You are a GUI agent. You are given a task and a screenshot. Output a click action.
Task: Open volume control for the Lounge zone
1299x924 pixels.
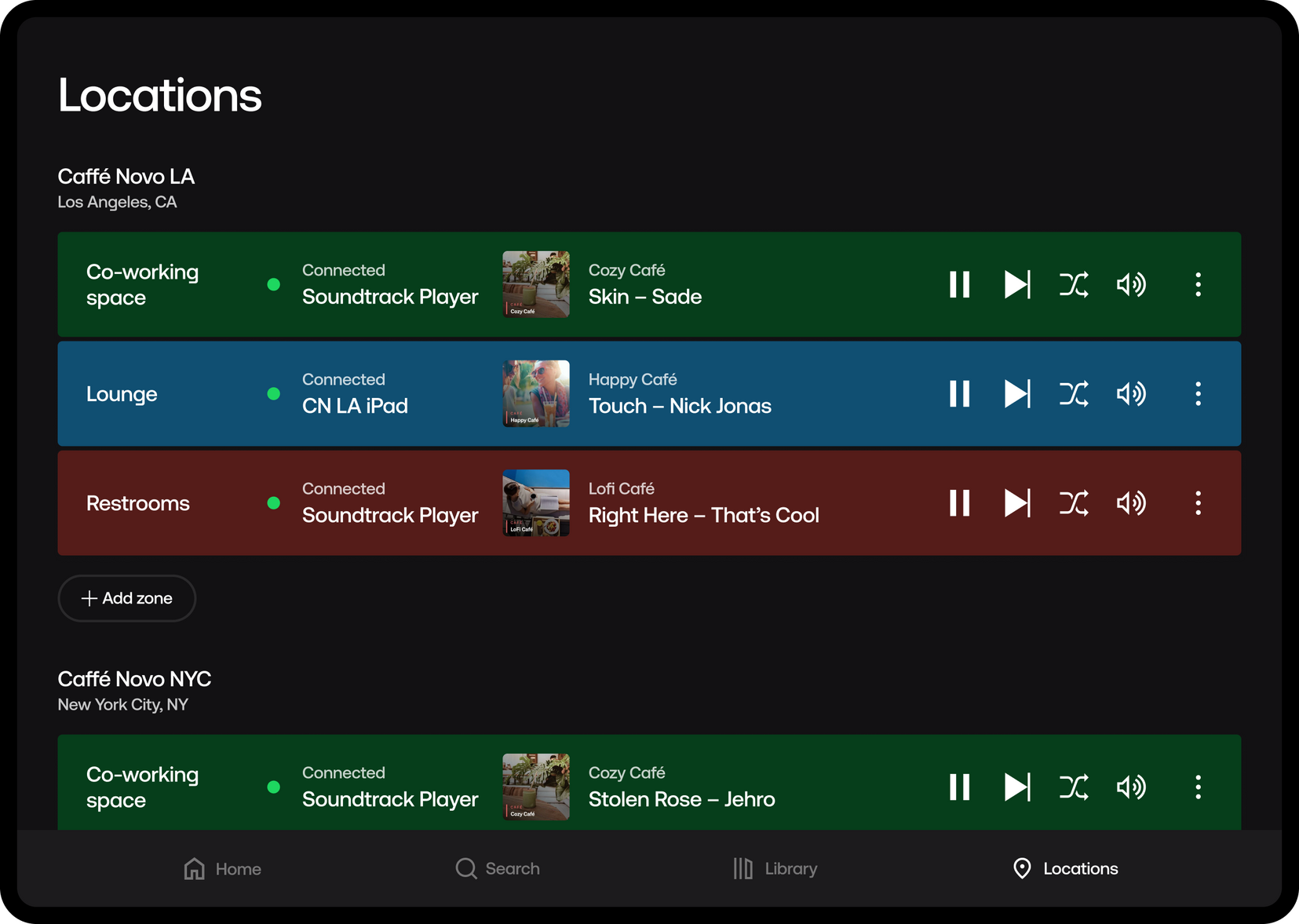(1131, 394)
